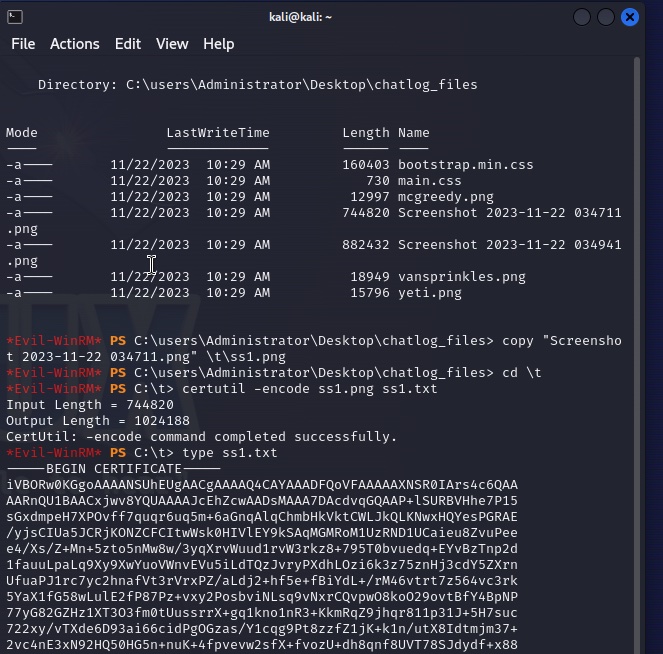Open the Help menu
The width and height of the screenshot is (663, 654).
coord(218,44)
